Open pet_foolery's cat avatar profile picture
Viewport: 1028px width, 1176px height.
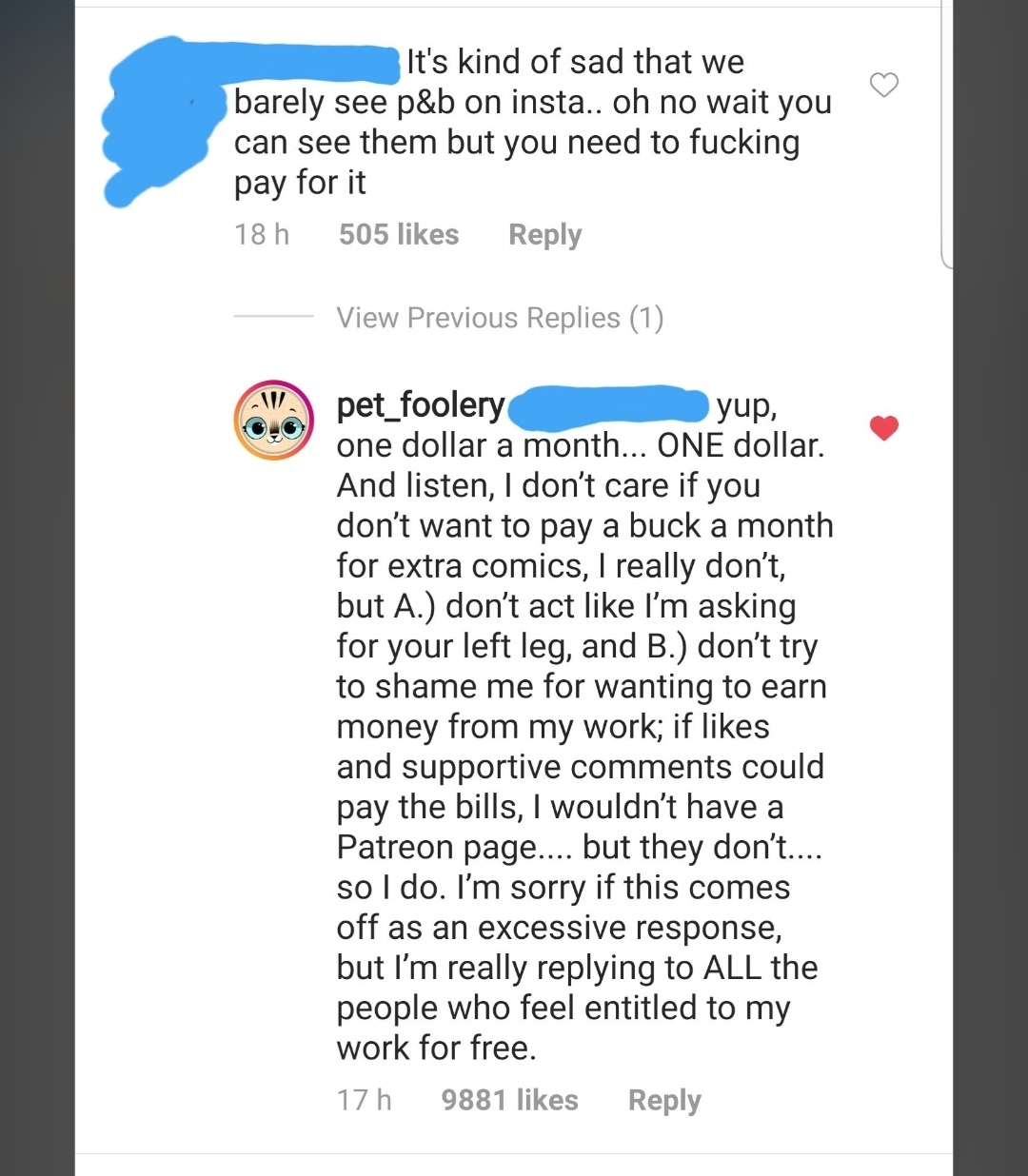click(x=274, y=421)
